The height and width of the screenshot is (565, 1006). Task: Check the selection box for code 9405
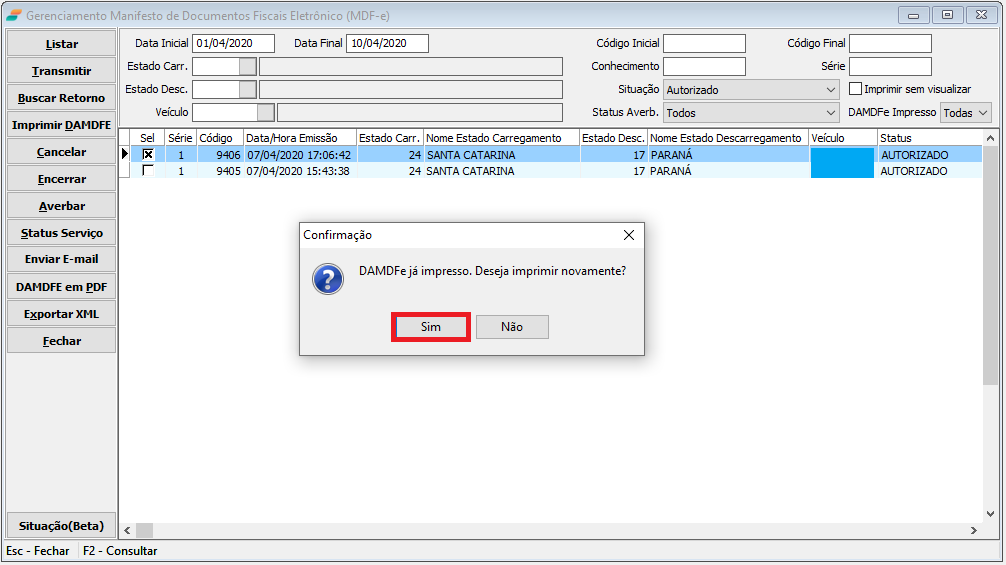(x=148, y=171)
